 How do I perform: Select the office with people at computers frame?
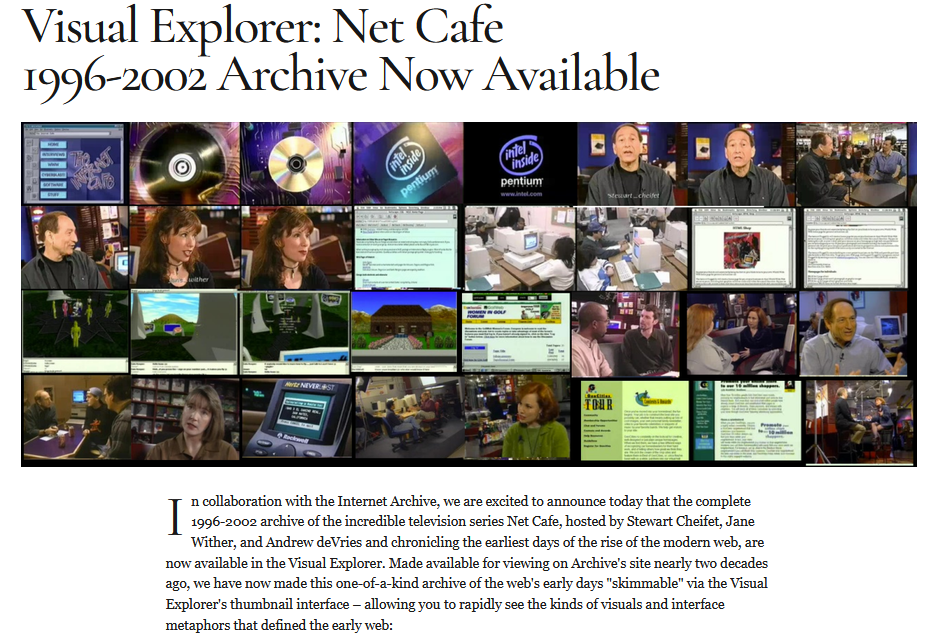point(409,418)
